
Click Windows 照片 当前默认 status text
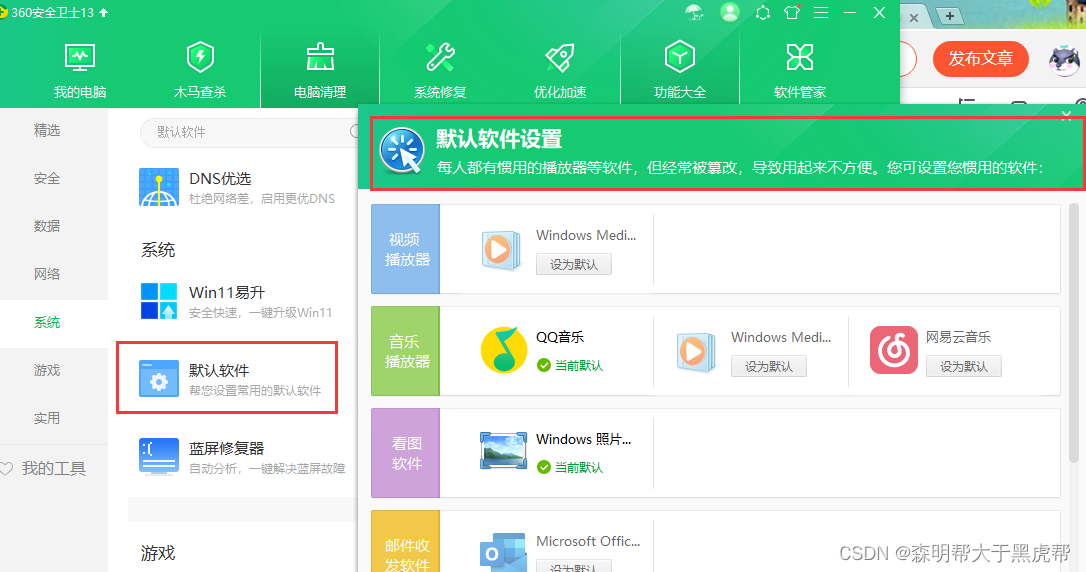[x=579, y=467]
